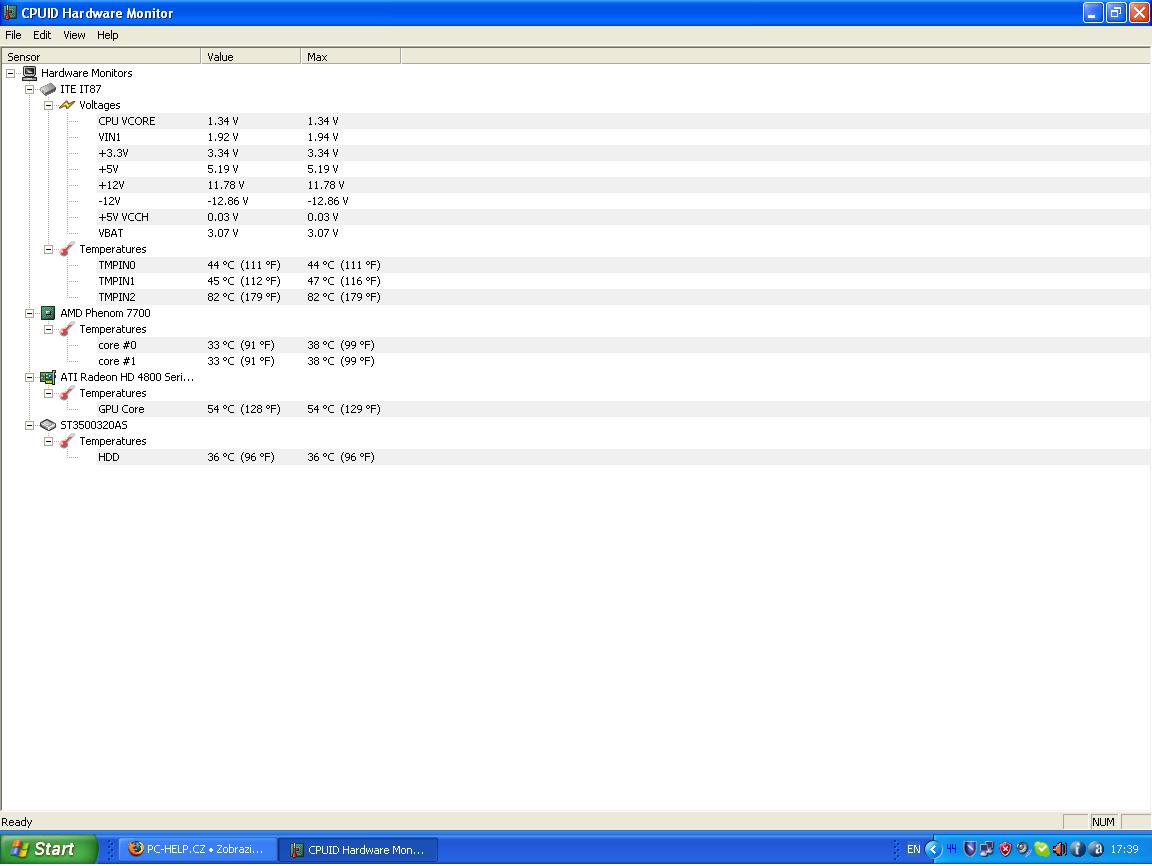Image resolution: width=1152 pixels, height=866 pixels.
Task: Open the File menu
Action: 13,35
